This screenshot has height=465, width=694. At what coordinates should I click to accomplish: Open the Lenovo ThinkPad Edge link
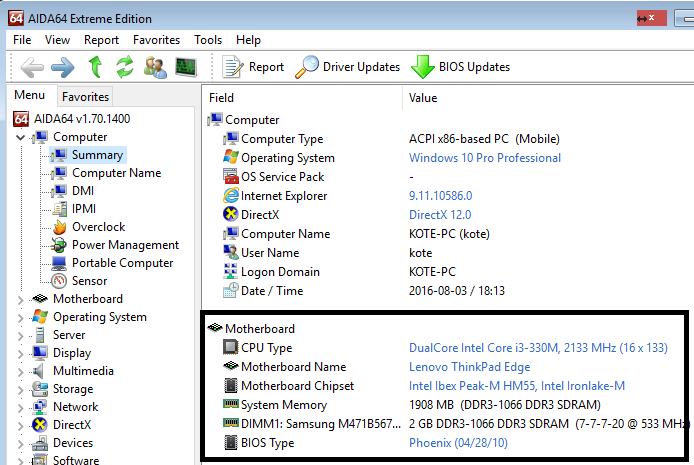click(x=469, y=367)
